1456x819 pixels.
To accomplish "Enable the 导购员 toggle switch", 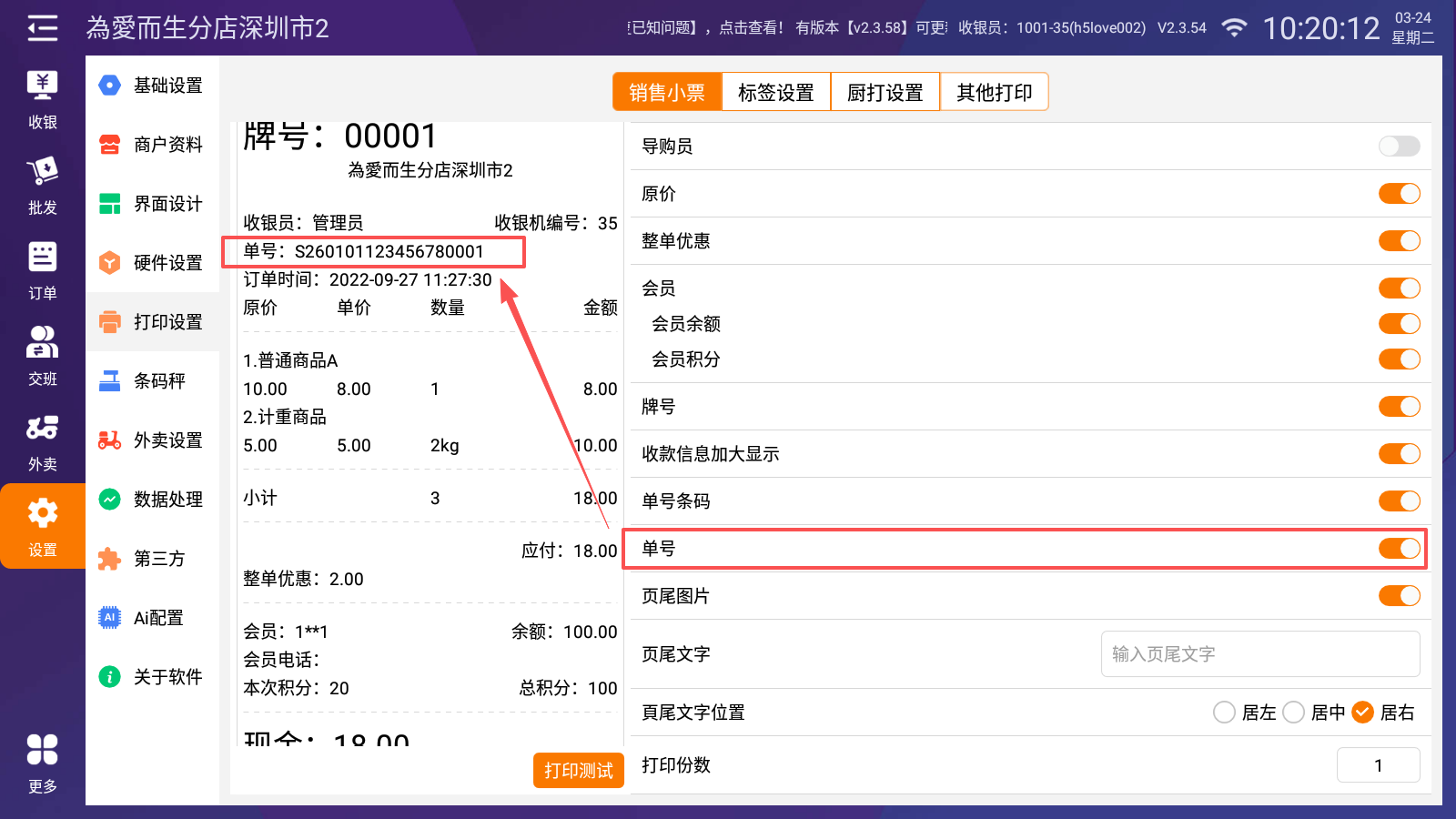I will [1399, 147].
